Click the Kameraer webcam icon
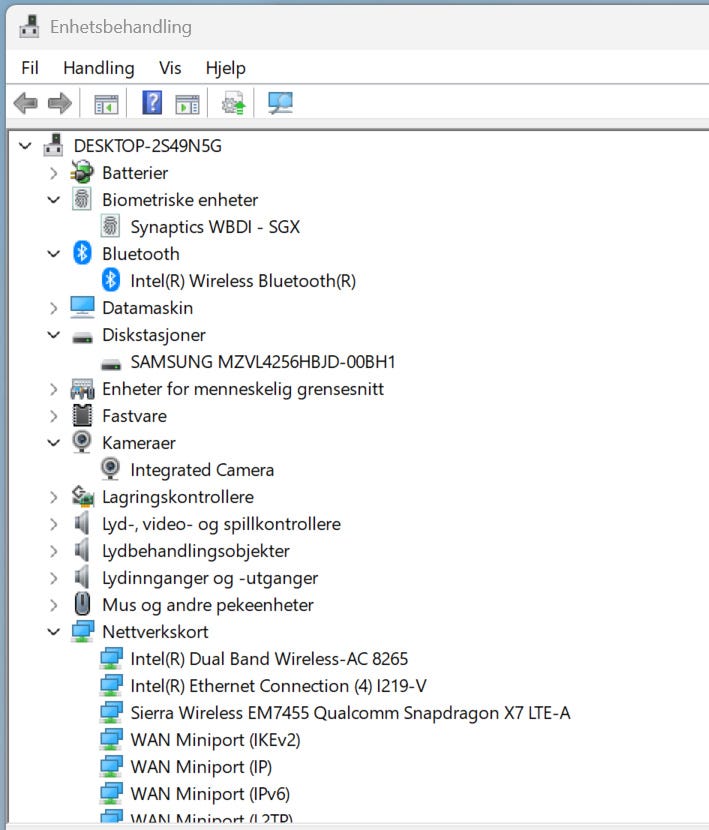The width and height of the screenshot is (709, 830). (82, 443)
